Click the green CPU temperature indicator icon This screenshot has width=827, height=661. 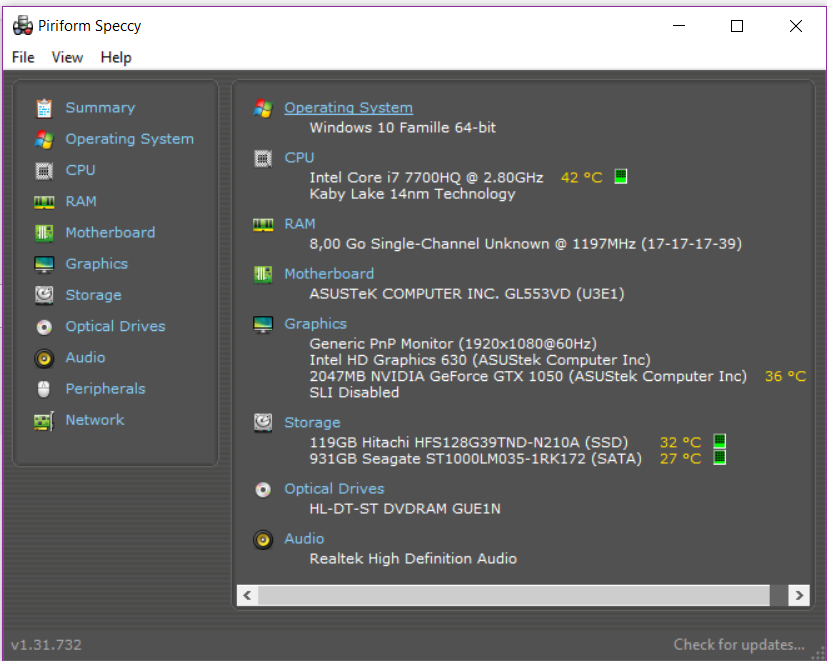pos(620,177)
